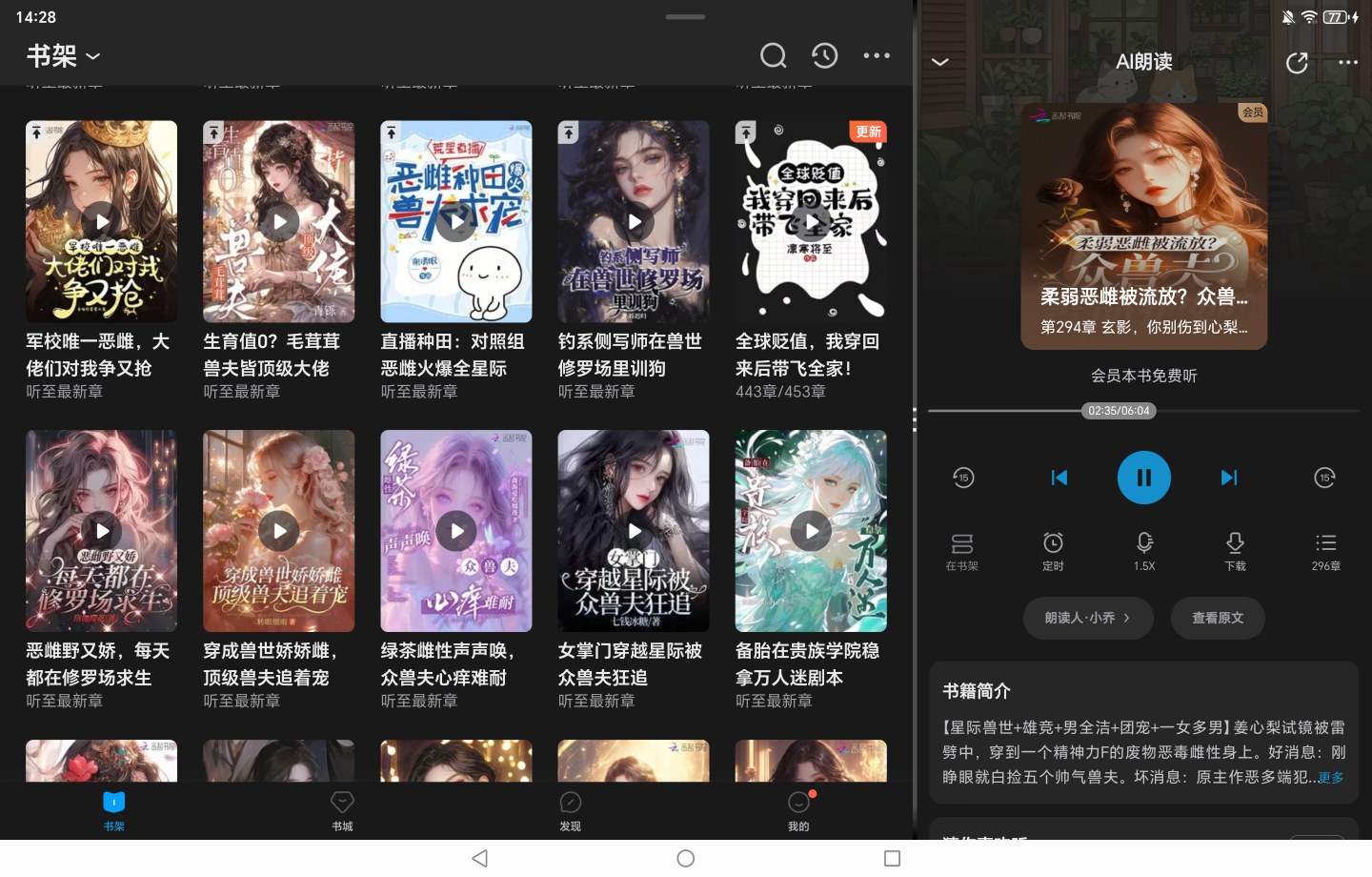The image size is (1372, 877).
Task: Tap the split-screen divider handle
Action: click(915, 419)
